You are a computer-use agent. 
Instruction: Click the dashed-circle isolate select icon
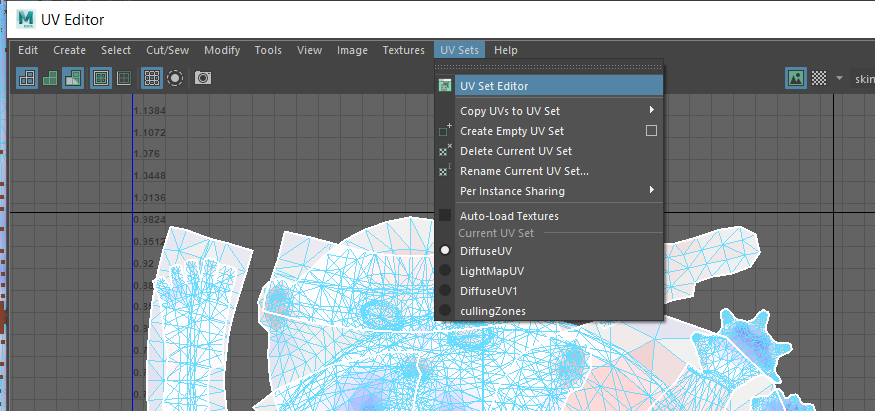tap(175, 78)
